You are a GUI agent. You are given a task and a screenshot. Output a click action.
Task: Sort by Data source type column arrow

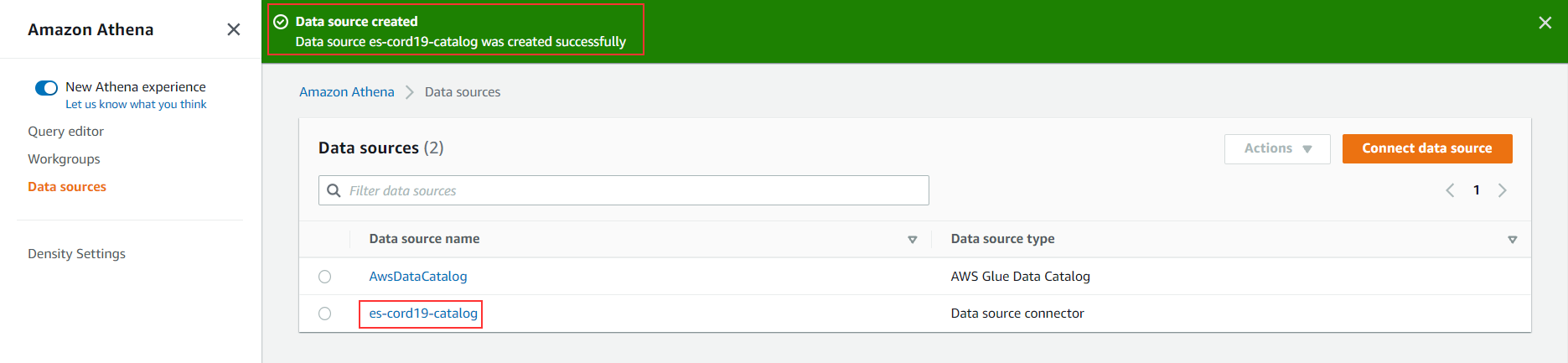(x=1513, y=240)
